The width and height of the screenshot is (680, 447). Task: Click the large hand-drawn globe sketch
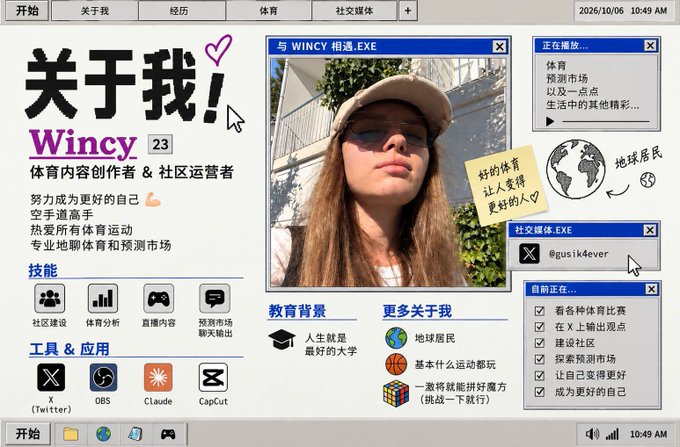coord(575,169)
